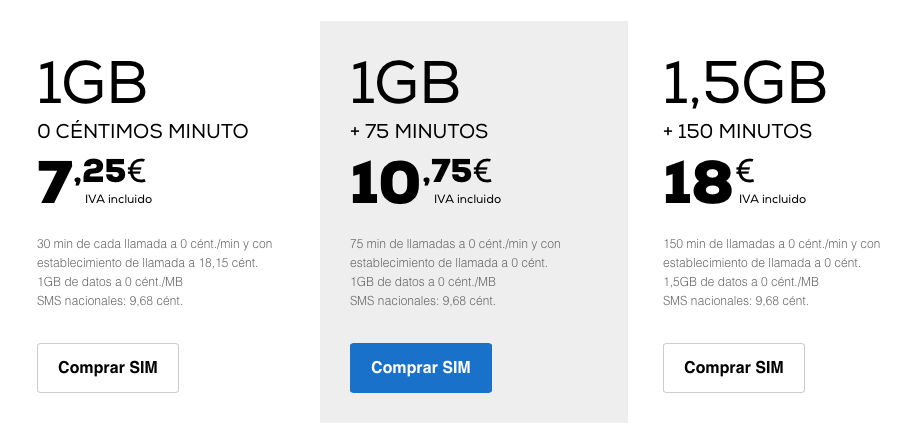Click the 7,25€ price
920x440 pixels.
pyautogui.click(x=92, y=181)
